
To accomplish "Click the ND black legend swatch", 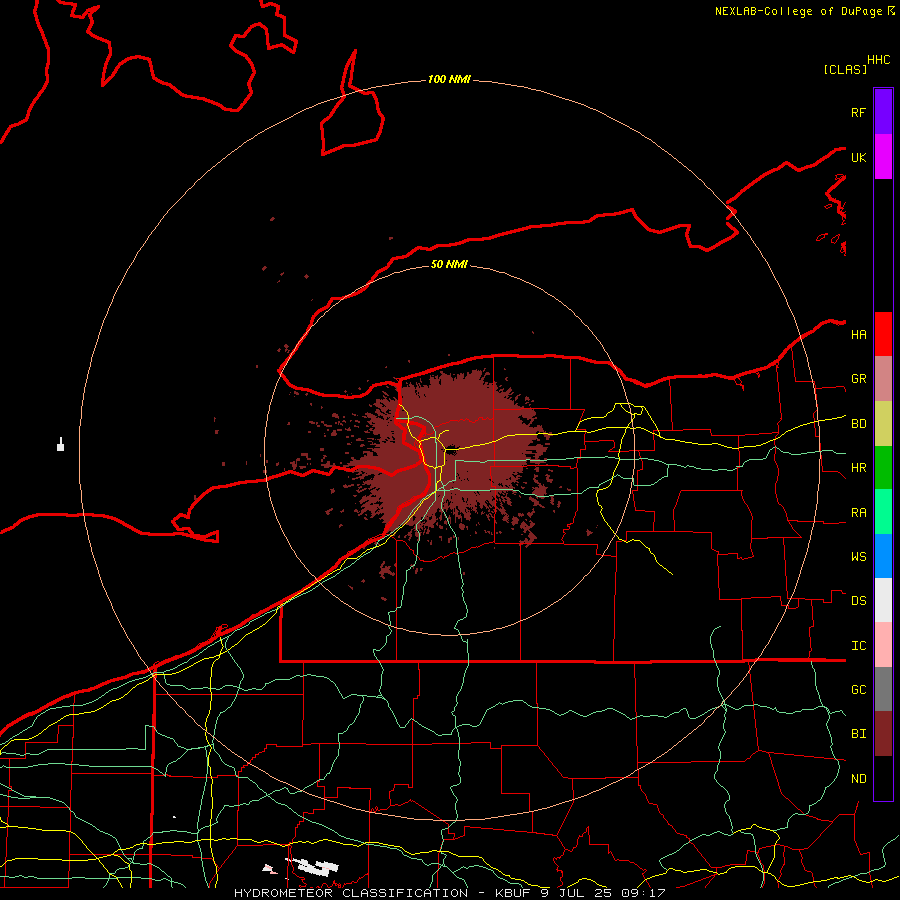I will click(883, 778).
